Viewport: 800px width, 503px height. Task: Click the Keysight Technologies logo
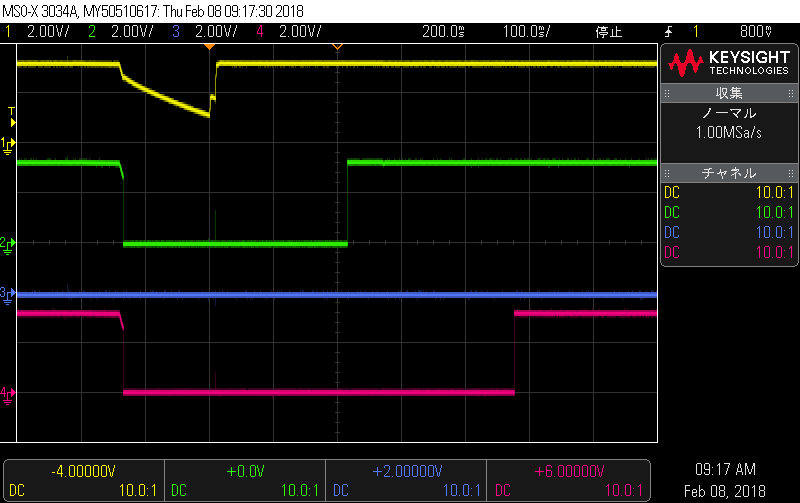click(x=730, y=63)
